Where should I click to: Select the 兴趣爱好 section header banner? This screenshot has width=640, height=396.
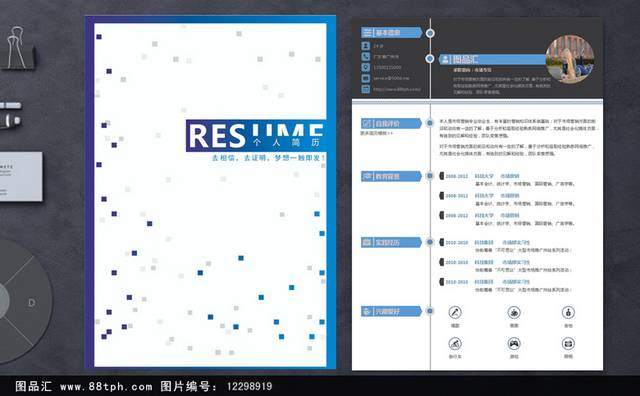click(391, 311)
